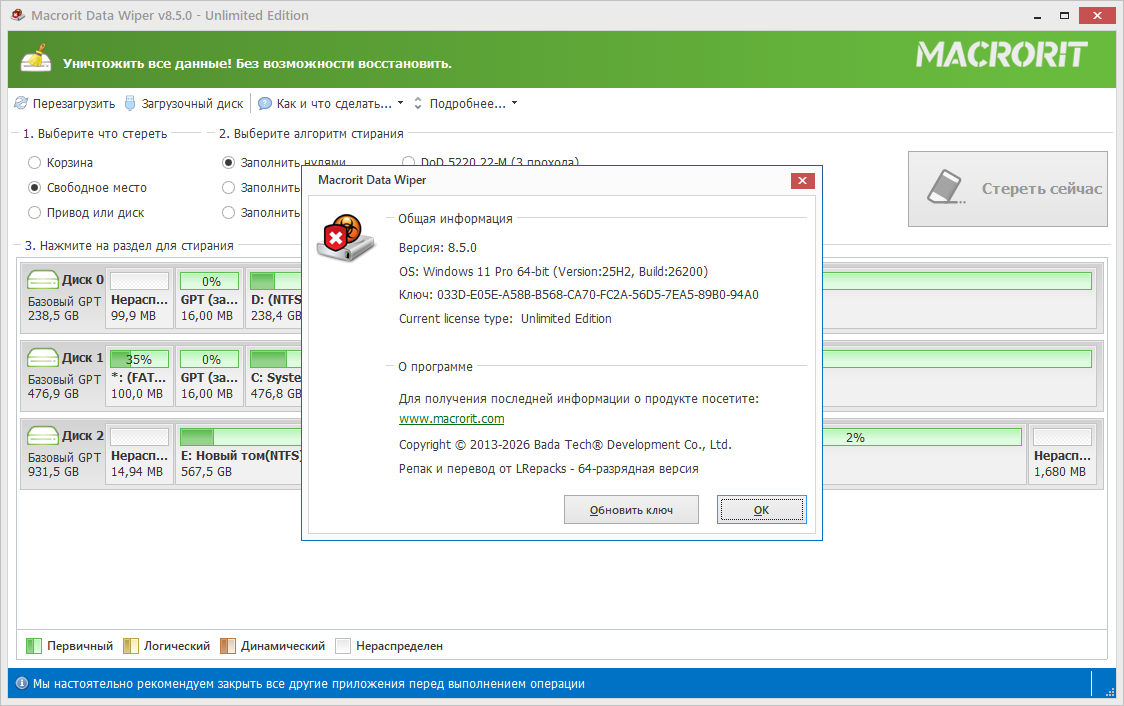
Task: Select the Диск 2 drive icon
Action: point(42,436)
